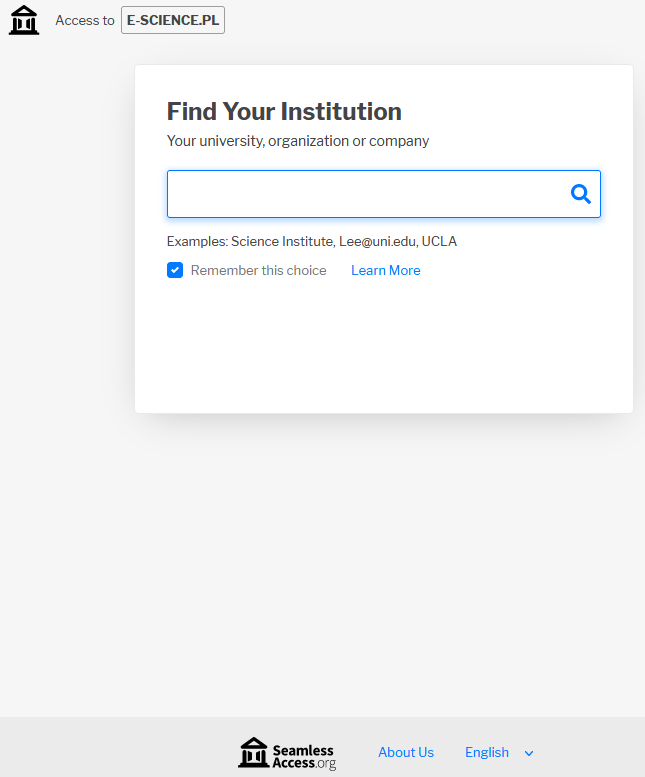Expand the English language dropdown
The image size is (645, 777).
click(x=499, y=752)
